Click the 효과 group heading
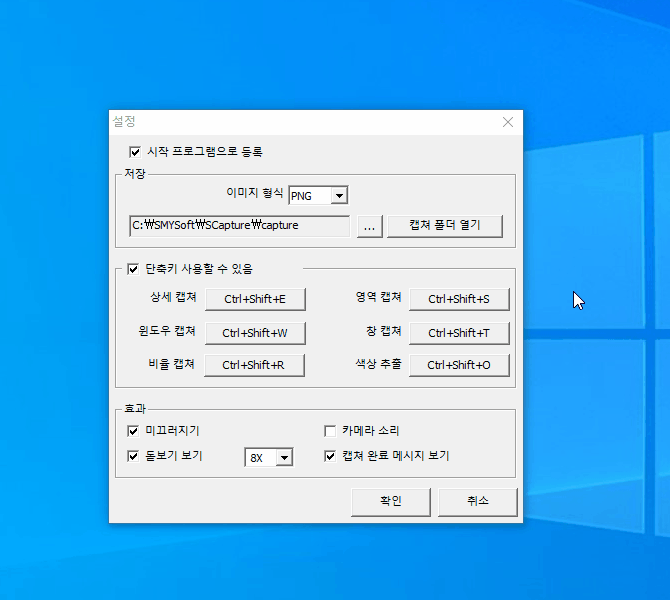 (135, 409)
